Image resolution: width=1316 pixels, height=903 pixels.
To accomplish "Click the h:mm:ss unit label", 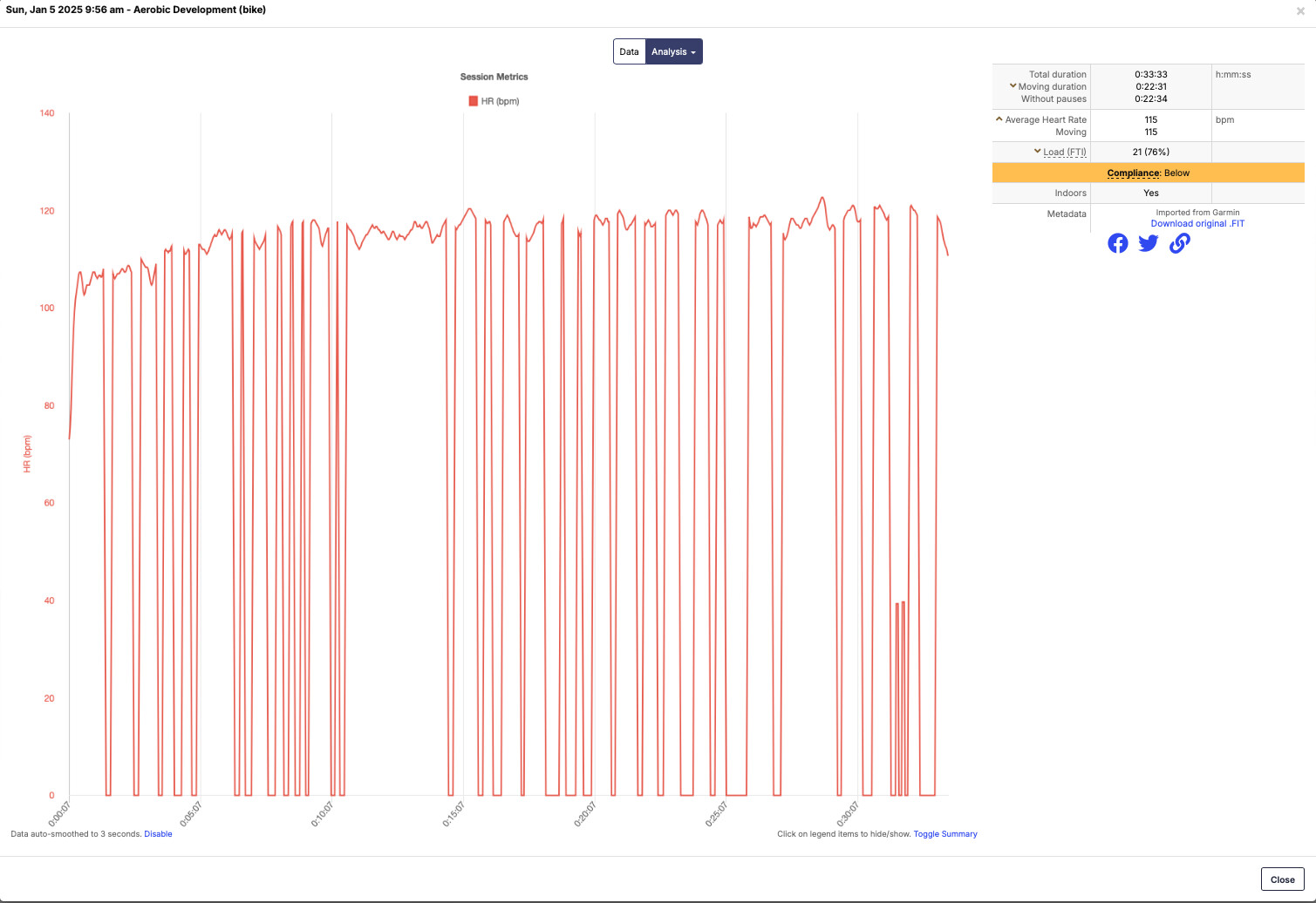I will pos(1233,74).
